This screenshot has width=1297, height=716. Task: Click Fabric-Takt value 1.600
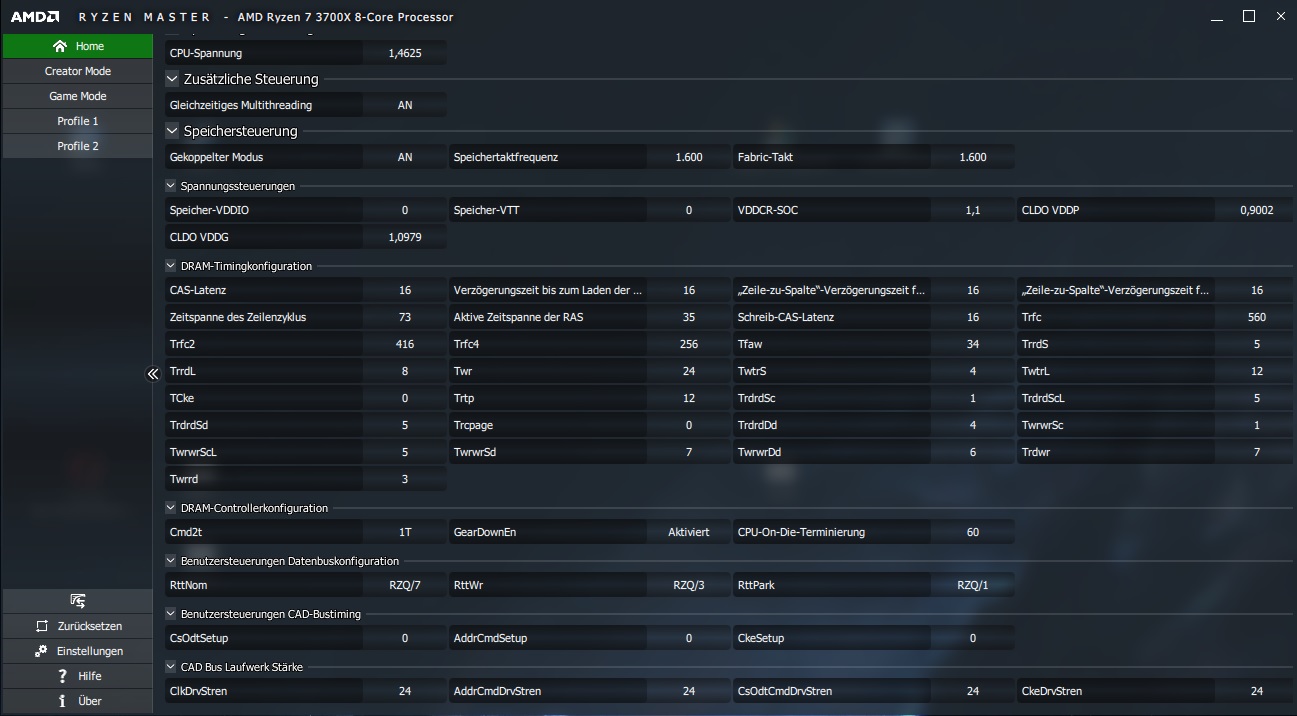pos(973,157)
